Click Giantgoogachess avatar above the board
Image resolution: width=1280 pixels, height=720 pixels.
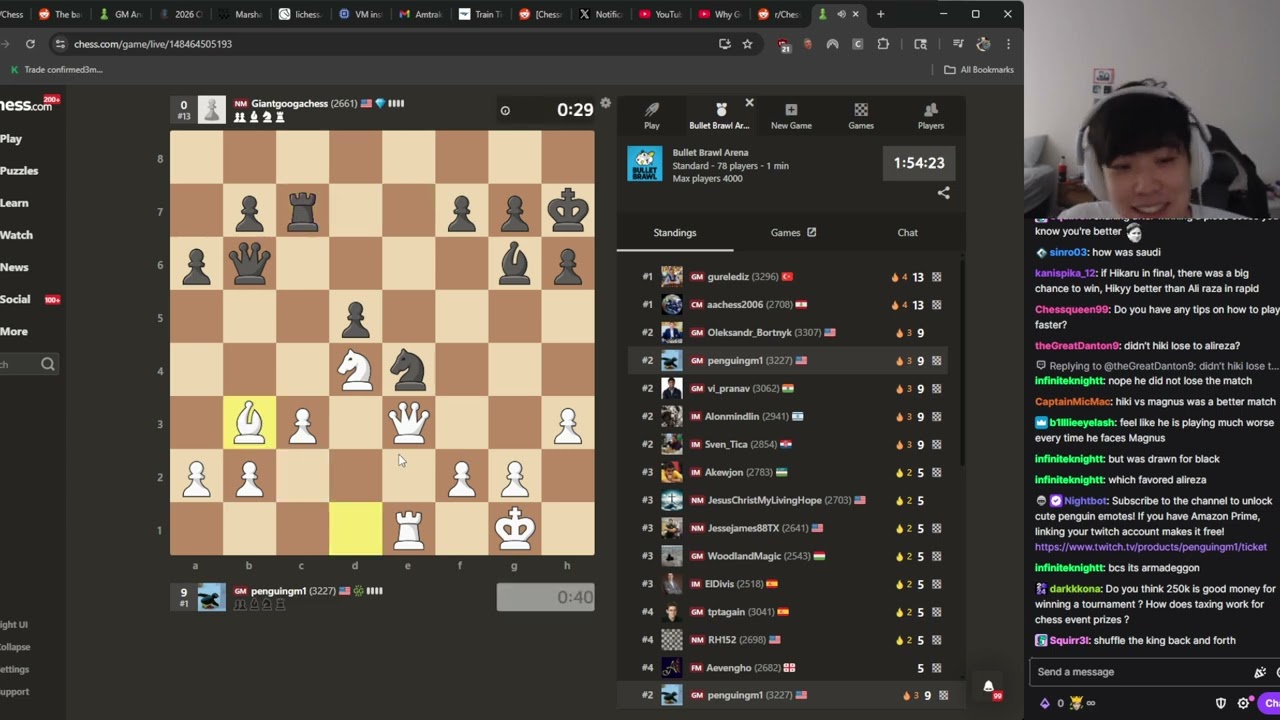(211, 109)
